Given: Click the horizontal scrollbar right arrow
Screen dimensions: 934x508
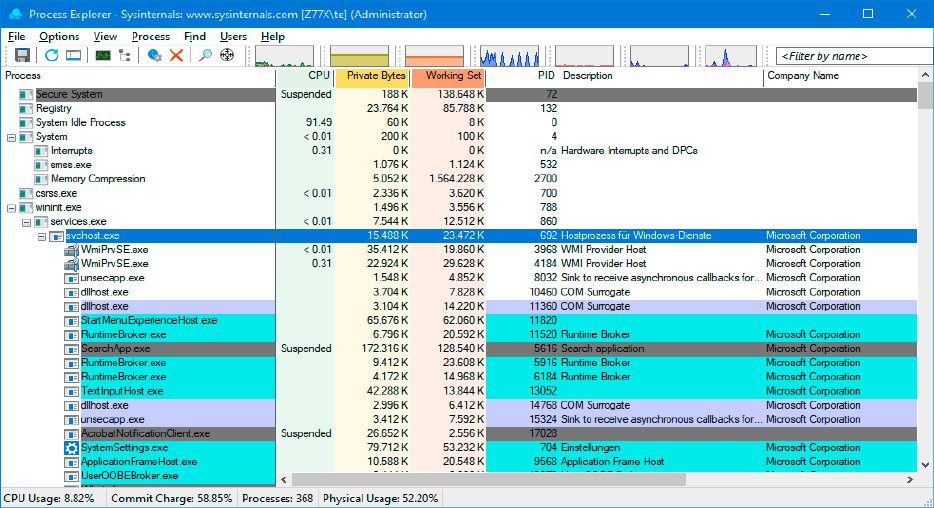Looking at the screenshot, I should tap(910, 479).
